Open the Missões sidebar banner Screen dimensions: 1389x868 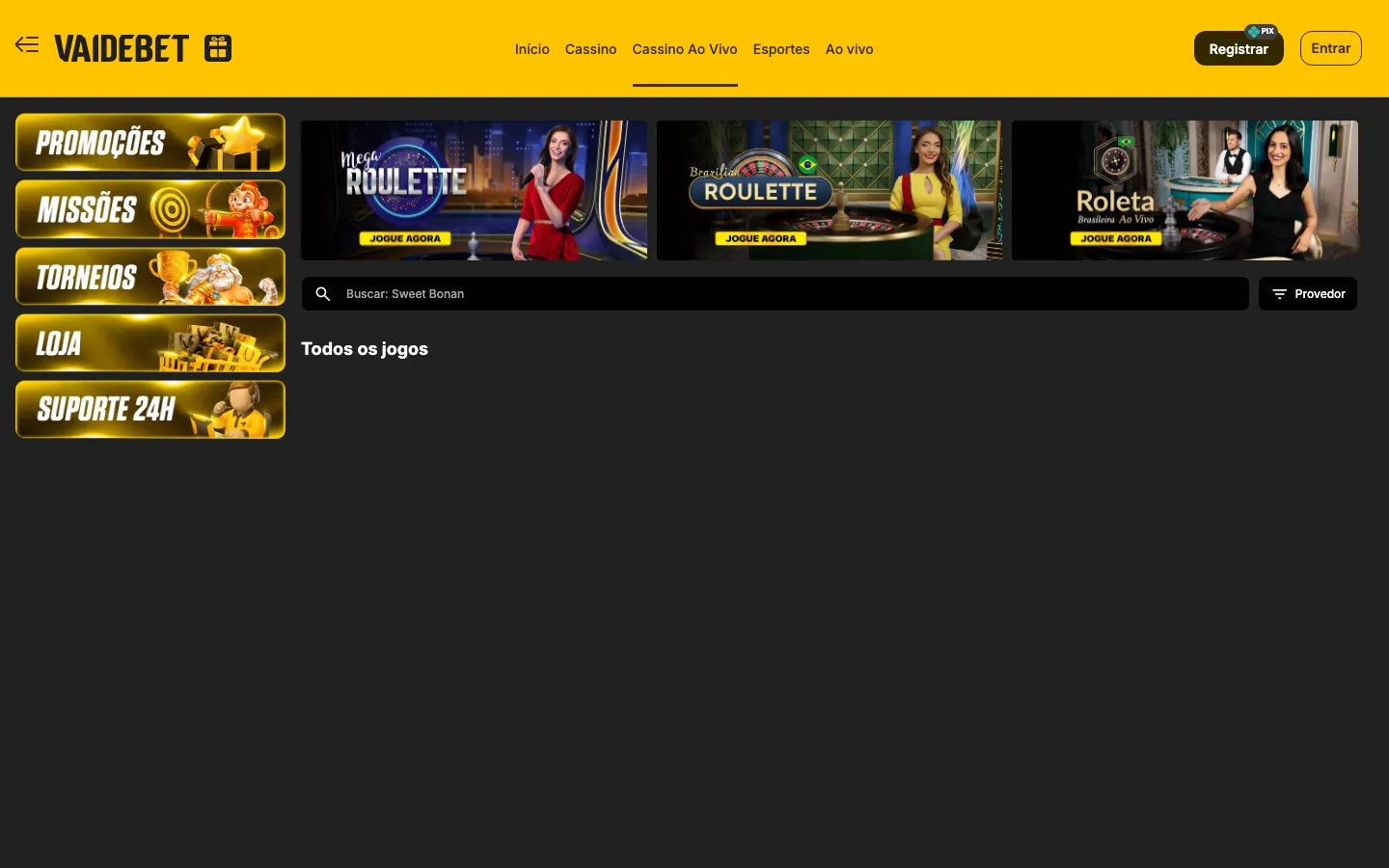pyautogui.click(x=150, y=209)
